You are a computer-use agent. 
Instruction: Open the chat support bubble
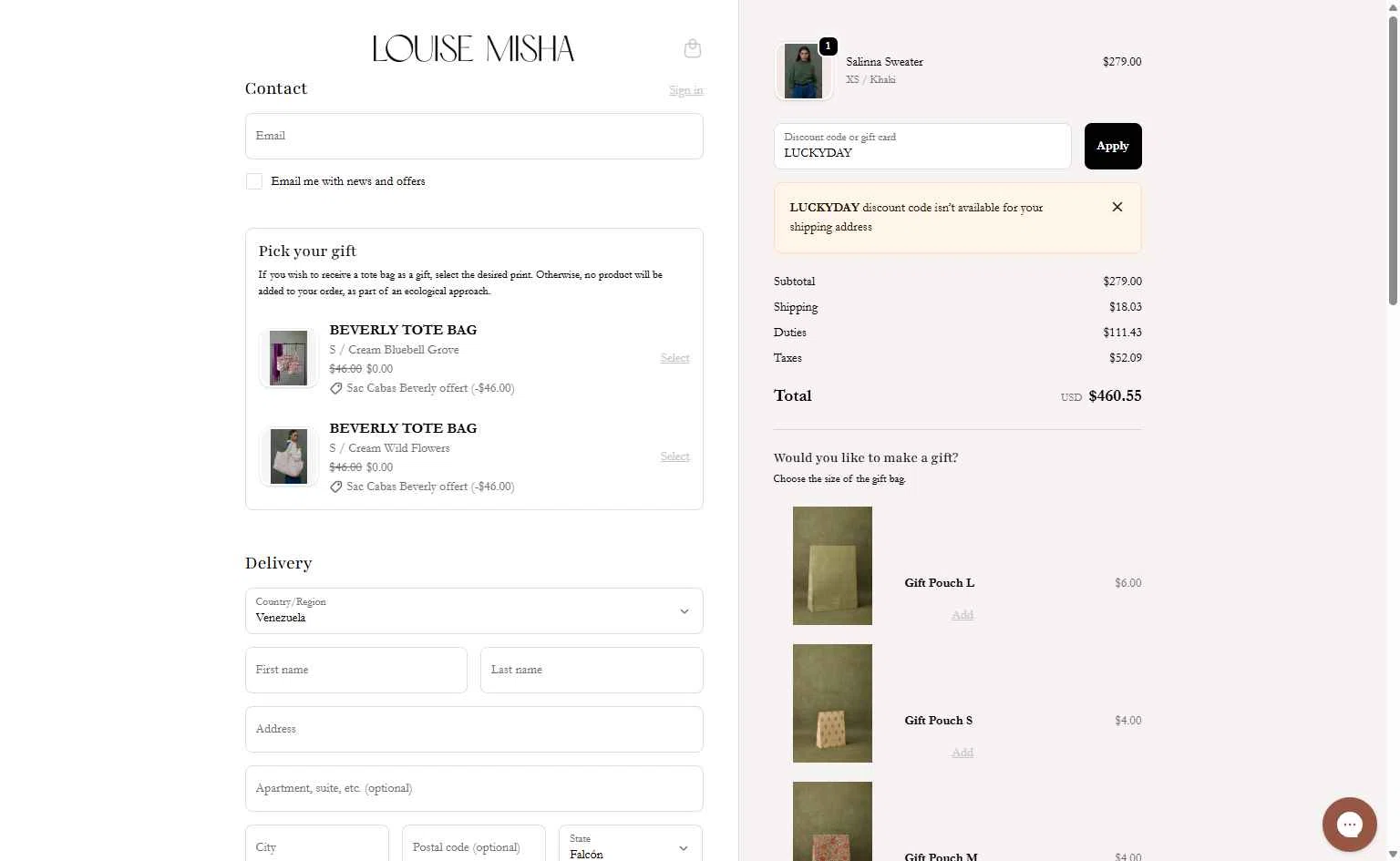pyautogui.click(x=1350, y=825)
